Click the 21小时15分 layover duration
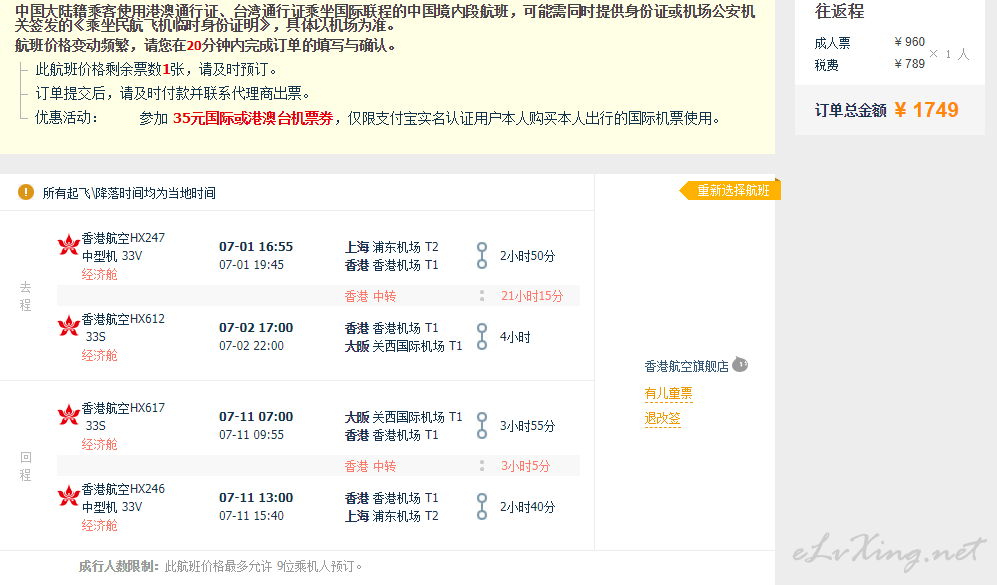The height and width of the screenshot is (585, 997). tap(532, 296)
